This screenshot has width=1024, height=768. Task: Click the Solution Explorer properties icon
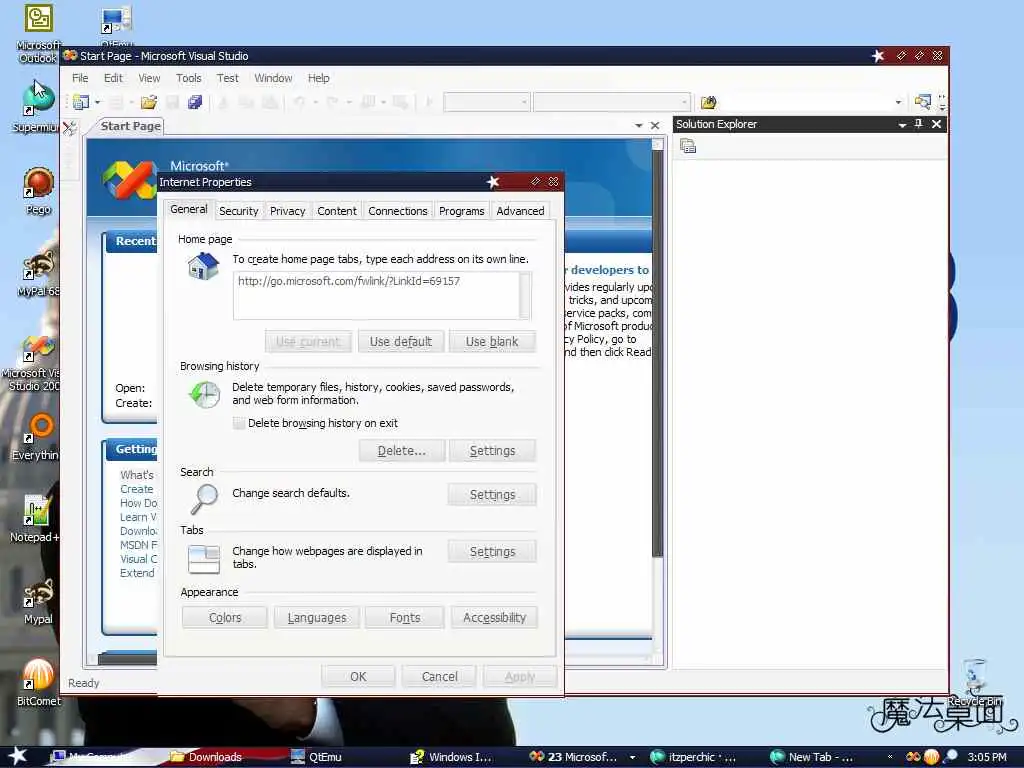688,146
